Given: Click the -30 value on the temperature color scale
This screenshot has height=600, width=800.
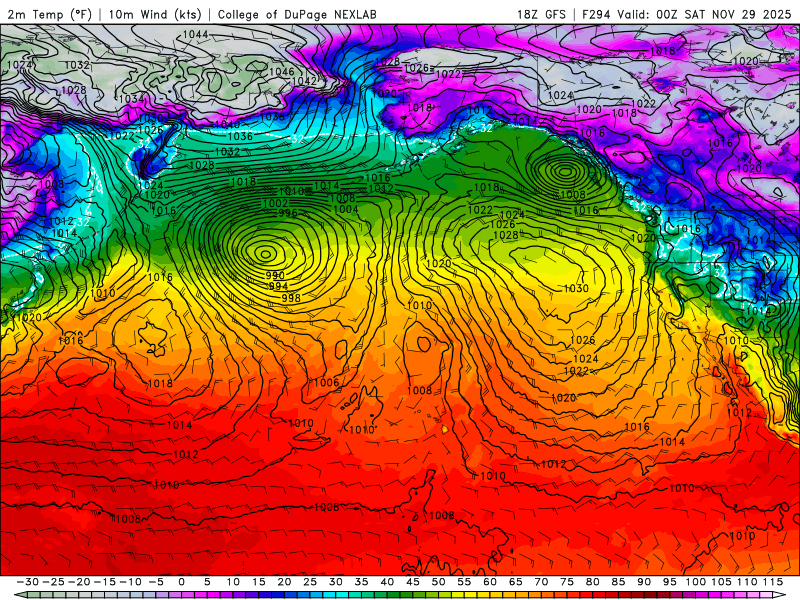Looking at the screenshot, I should tap(28, 582).
